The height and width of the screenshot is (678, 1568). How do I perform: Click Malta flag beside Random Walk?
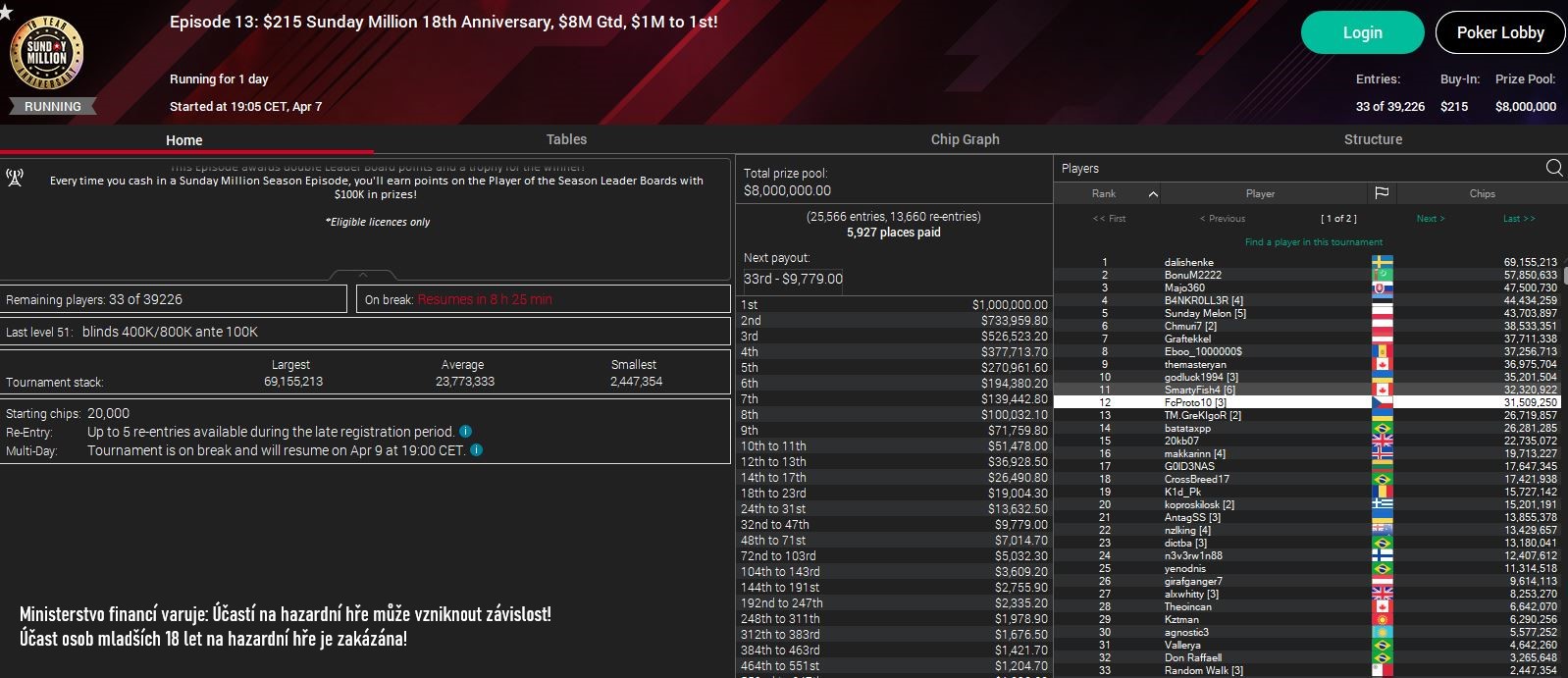point(1382,670)
